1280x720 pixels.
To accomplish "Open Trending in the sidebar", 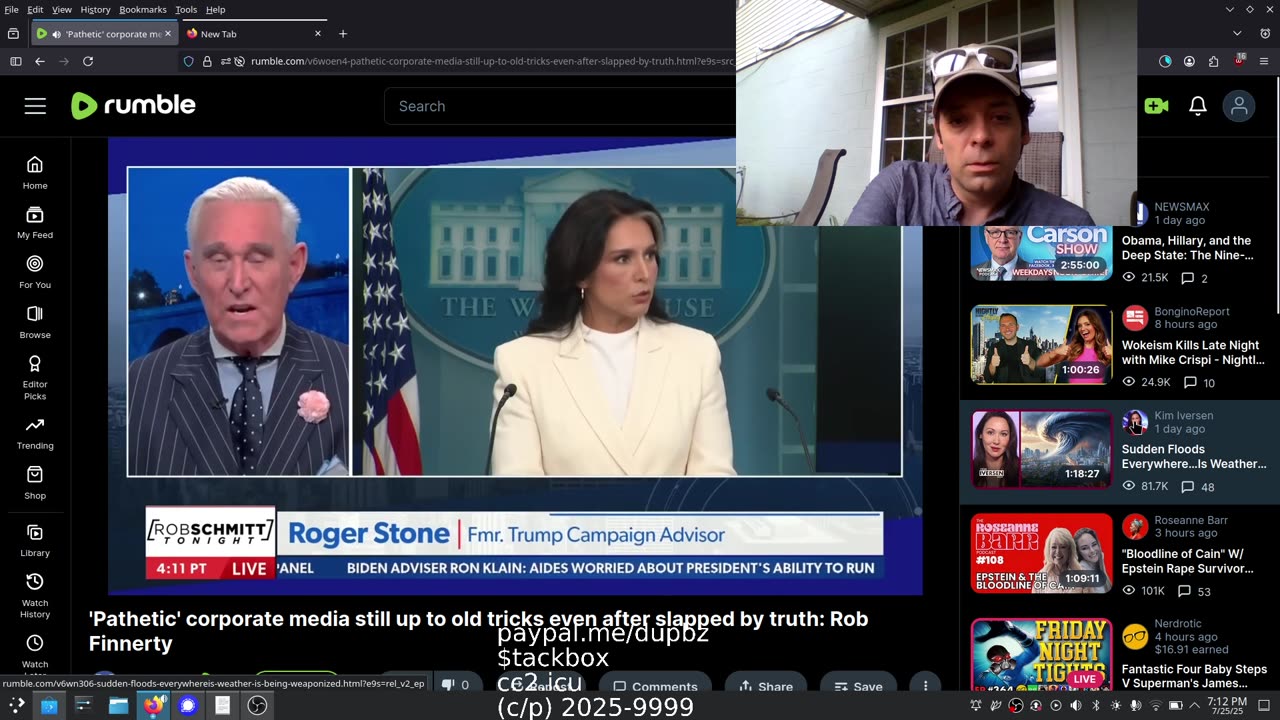I will [35, 433].
